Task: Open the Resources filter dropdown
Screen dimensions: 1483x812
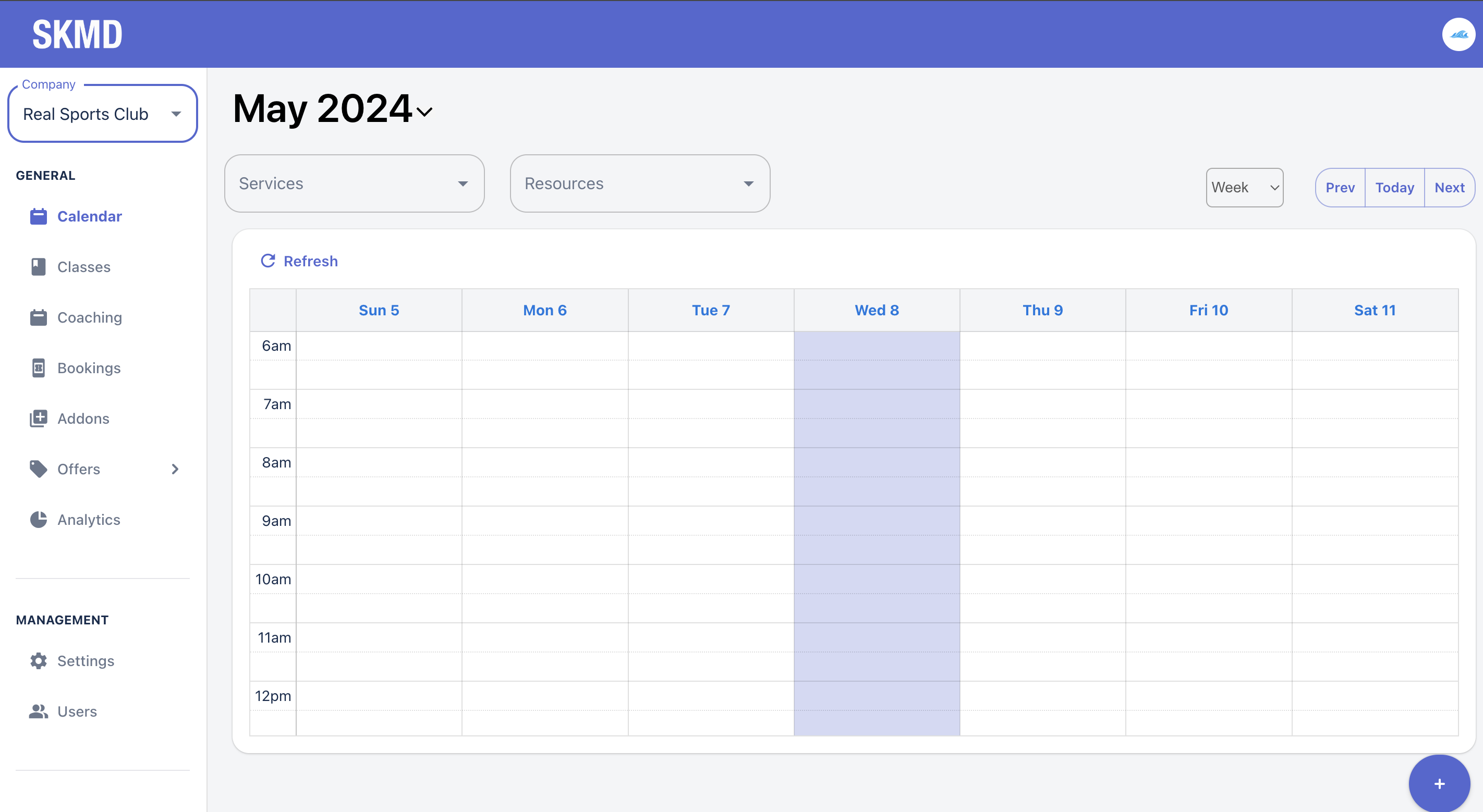Action: (x=748, y=183)
